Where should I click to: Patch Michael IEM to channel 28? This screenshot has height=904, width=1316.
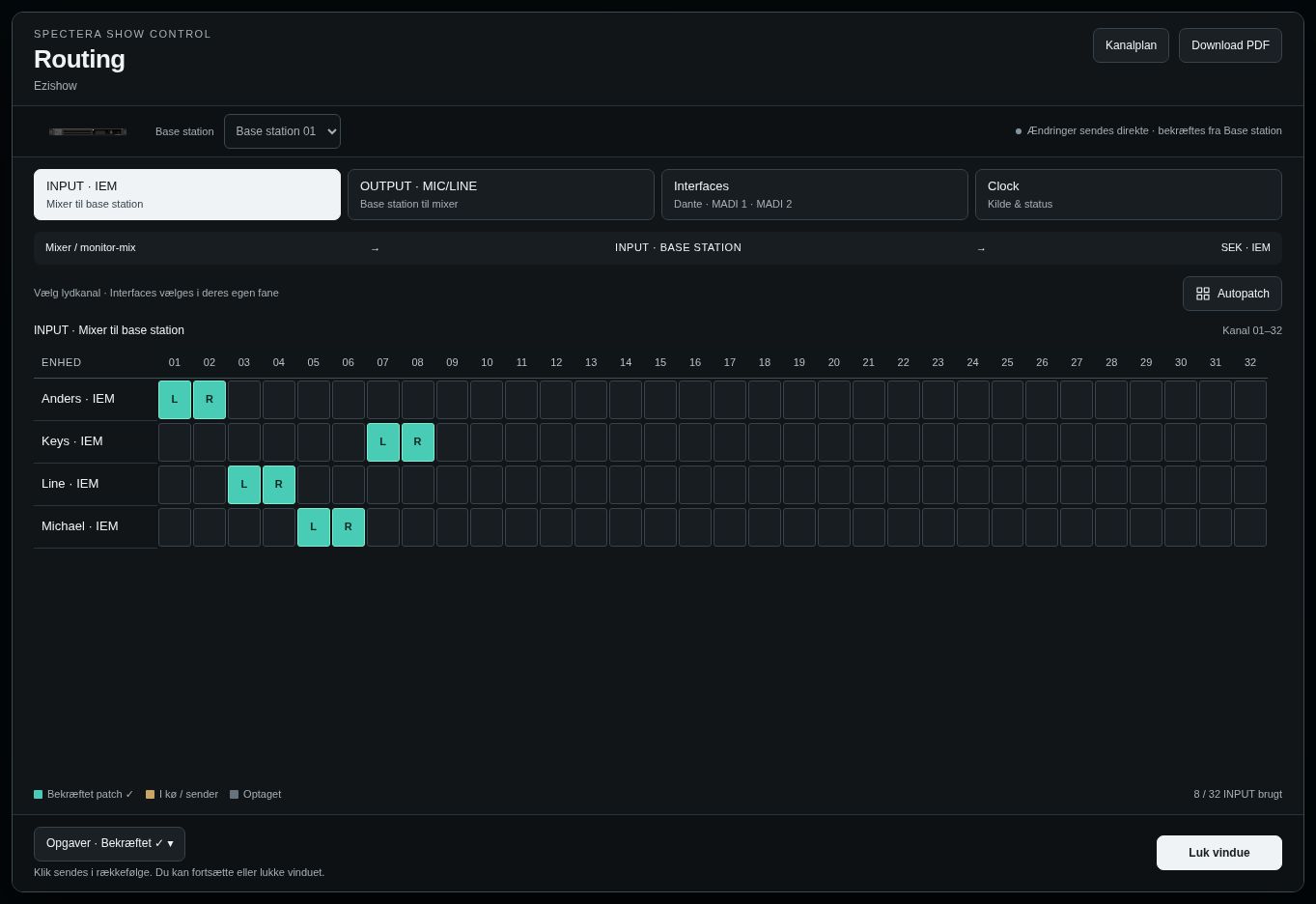[x=1111, y=527]
